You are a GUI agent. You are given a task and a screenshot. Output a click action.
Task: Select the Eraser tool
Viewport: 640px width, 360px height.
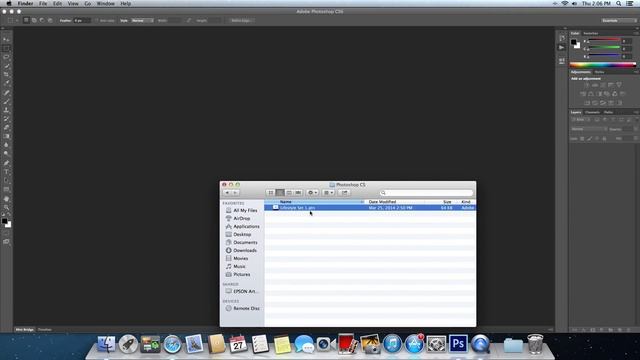tap(6, 128)
